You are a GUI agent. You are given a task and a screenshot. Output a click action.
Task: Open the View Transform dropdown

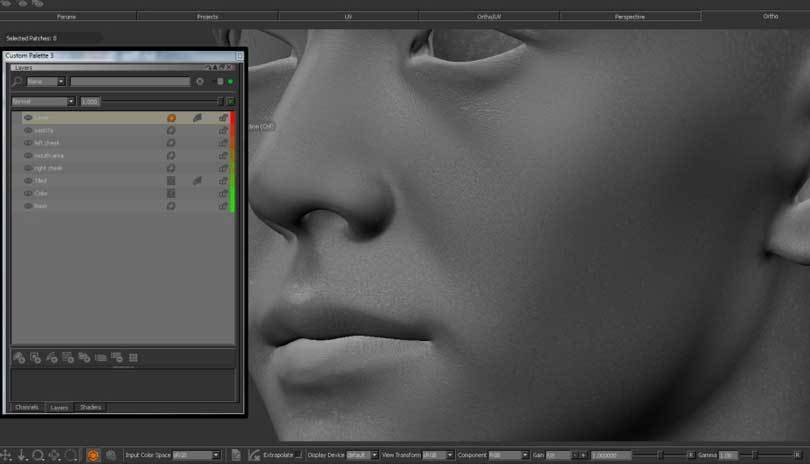[438, 455]
